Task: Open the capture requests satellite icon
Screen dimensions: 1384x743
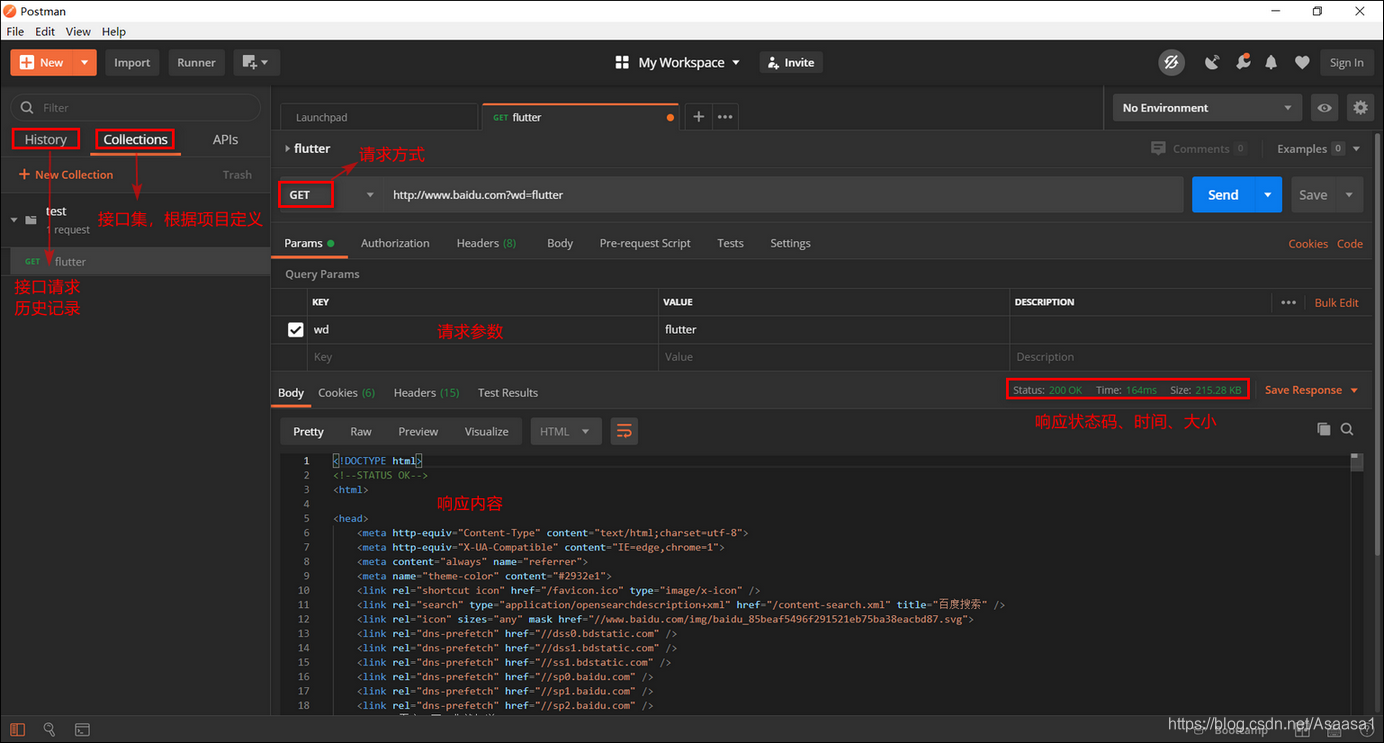Action: point(1212,62)
